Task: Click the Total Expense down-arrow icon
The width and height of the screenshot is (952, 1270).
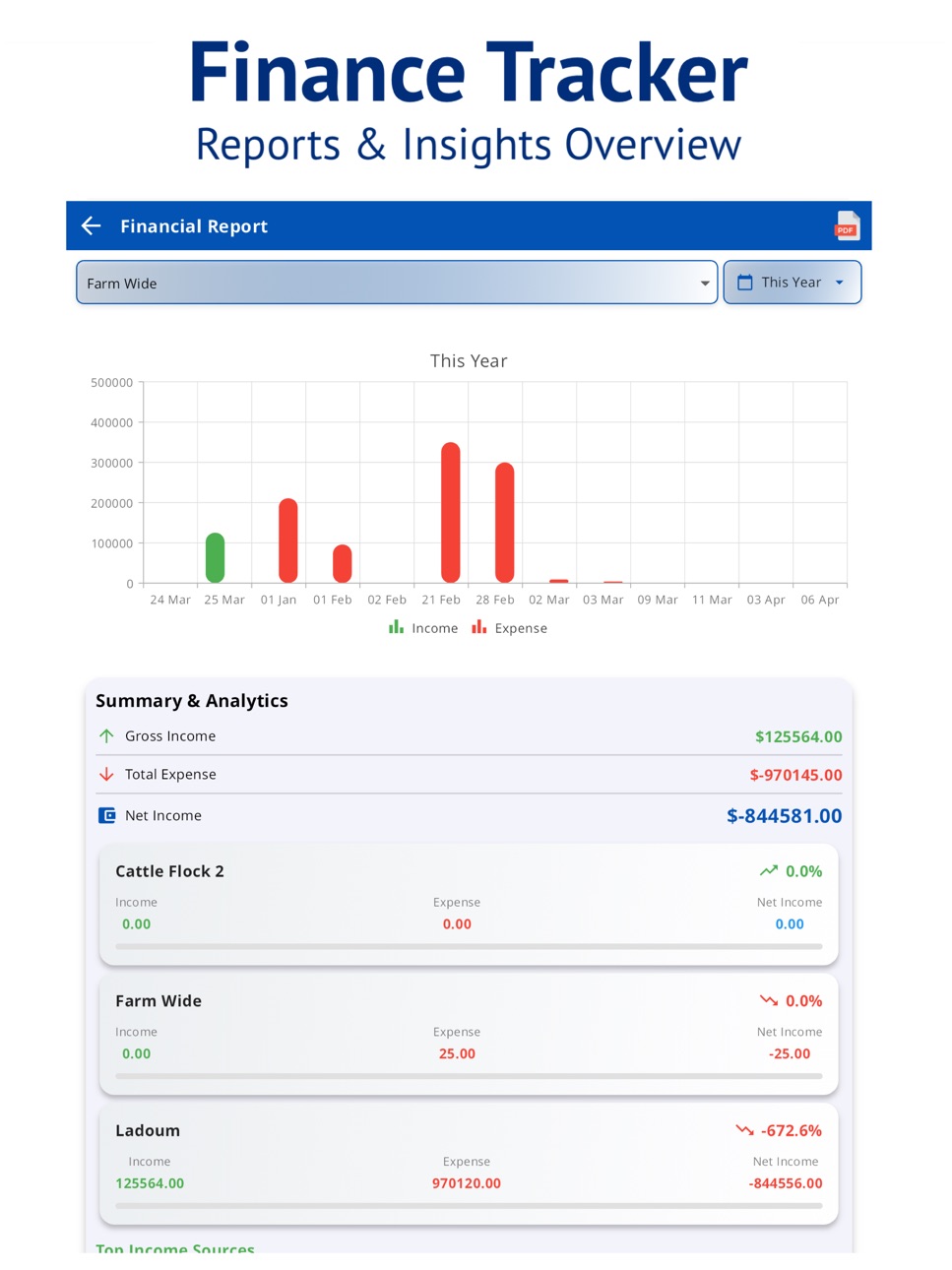Action: (x=106, y=774)
